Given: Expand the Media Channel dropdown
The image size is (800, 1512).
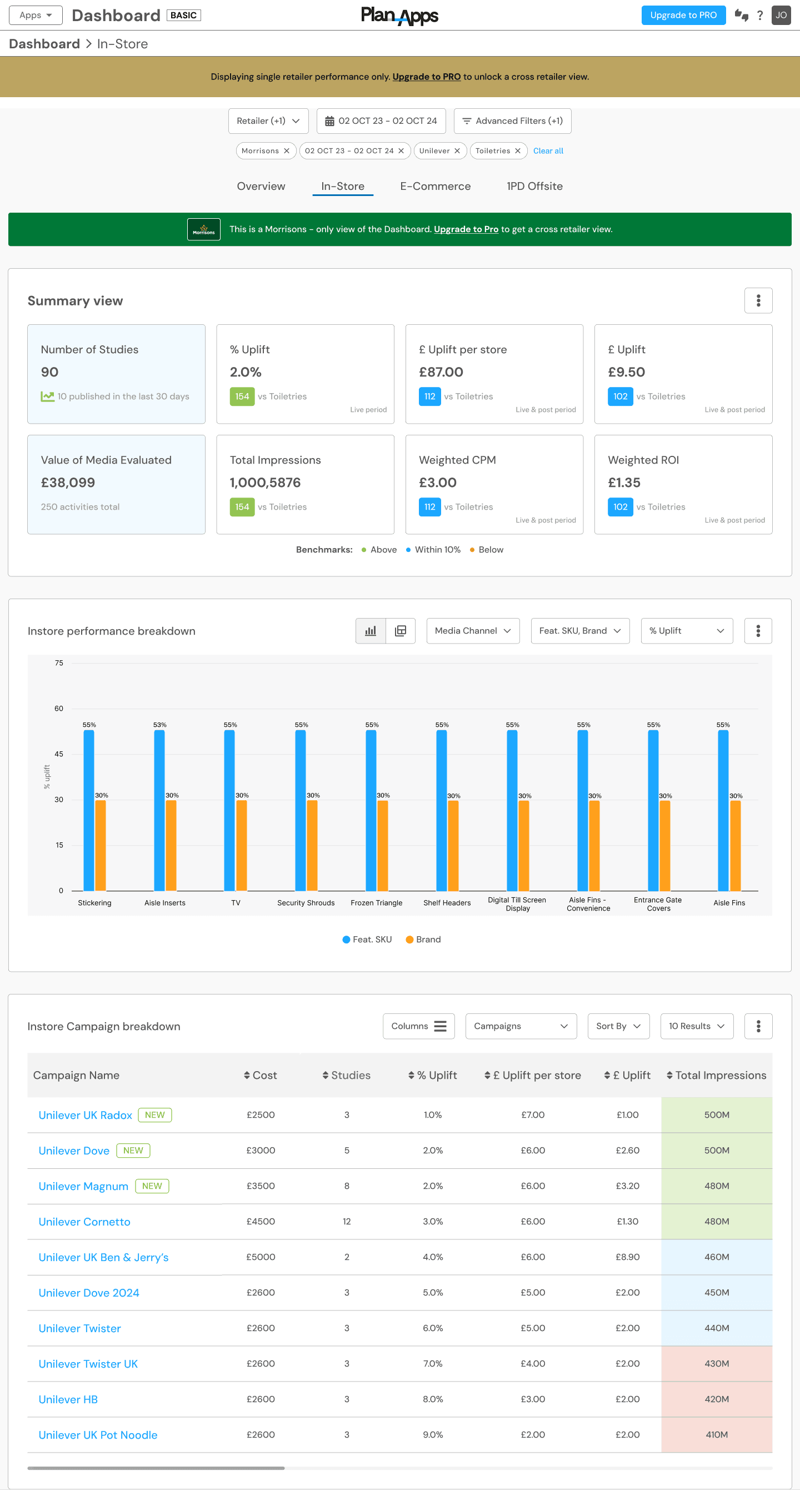Looking at the screenshot, I should [473, 631].
